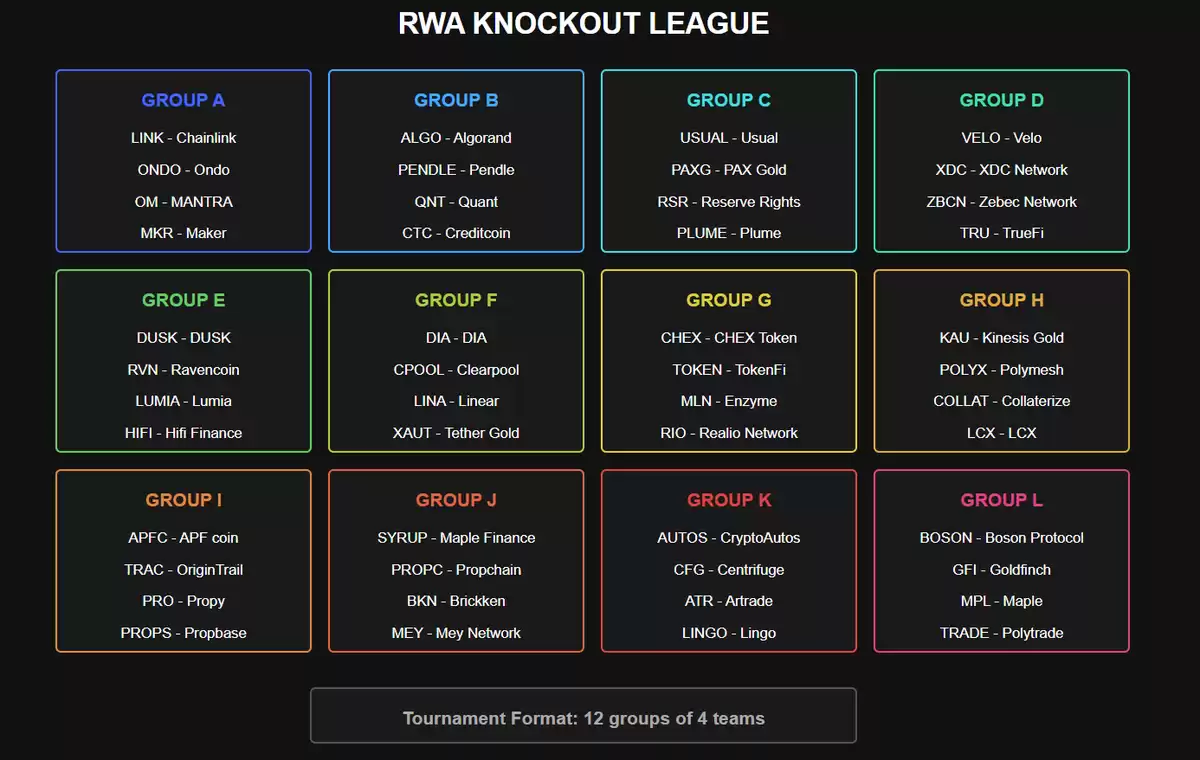Viewport: 1200px width, 760px height.
Task: Select BKN - Brickken entry
Action: 456,601
